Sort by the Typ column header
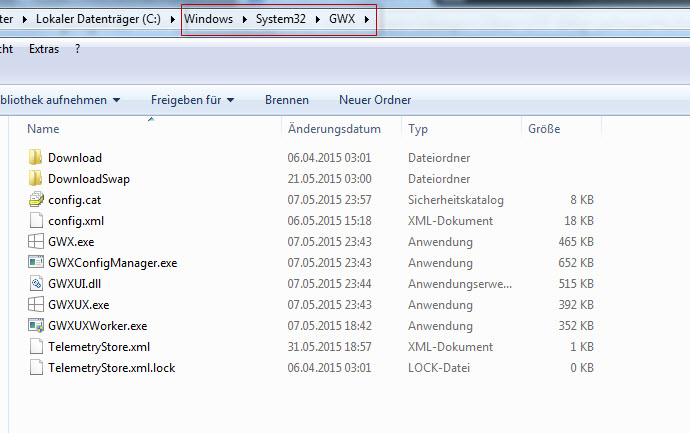The image size is (690, 433). click(418, 129)
